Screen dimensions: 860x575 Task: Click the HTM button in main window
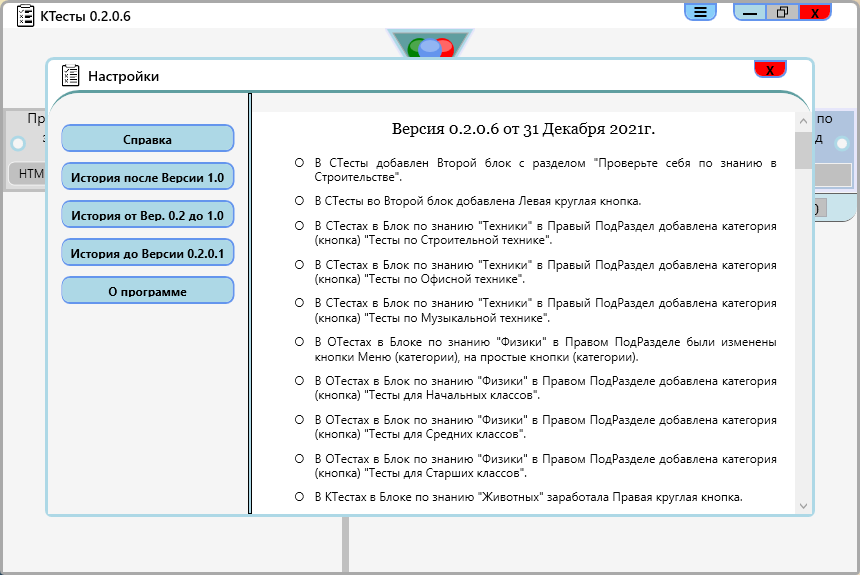pyautogui.click(x=29, y=174)
